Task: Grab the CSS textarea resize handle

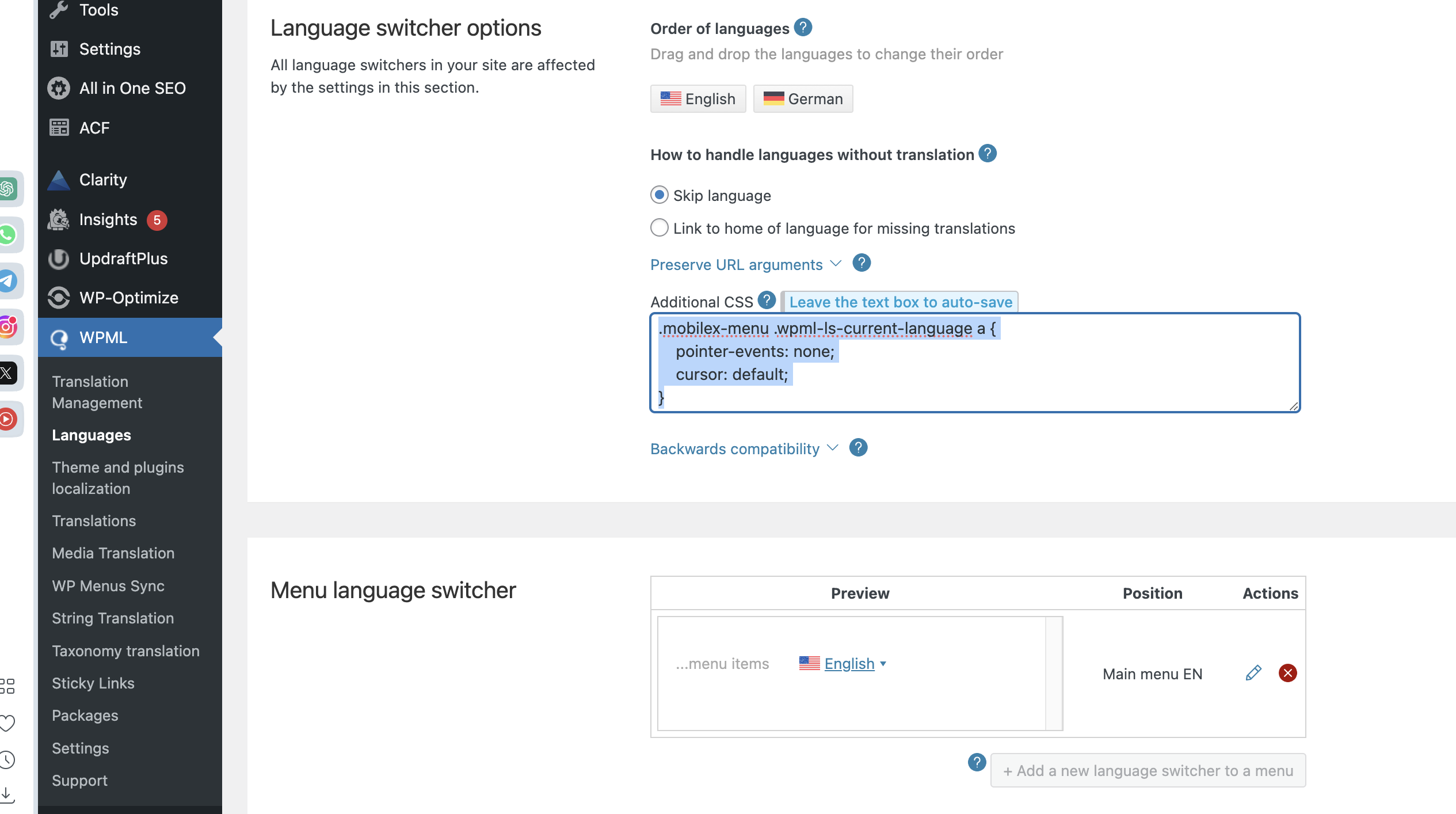Action: point(1294,406)
